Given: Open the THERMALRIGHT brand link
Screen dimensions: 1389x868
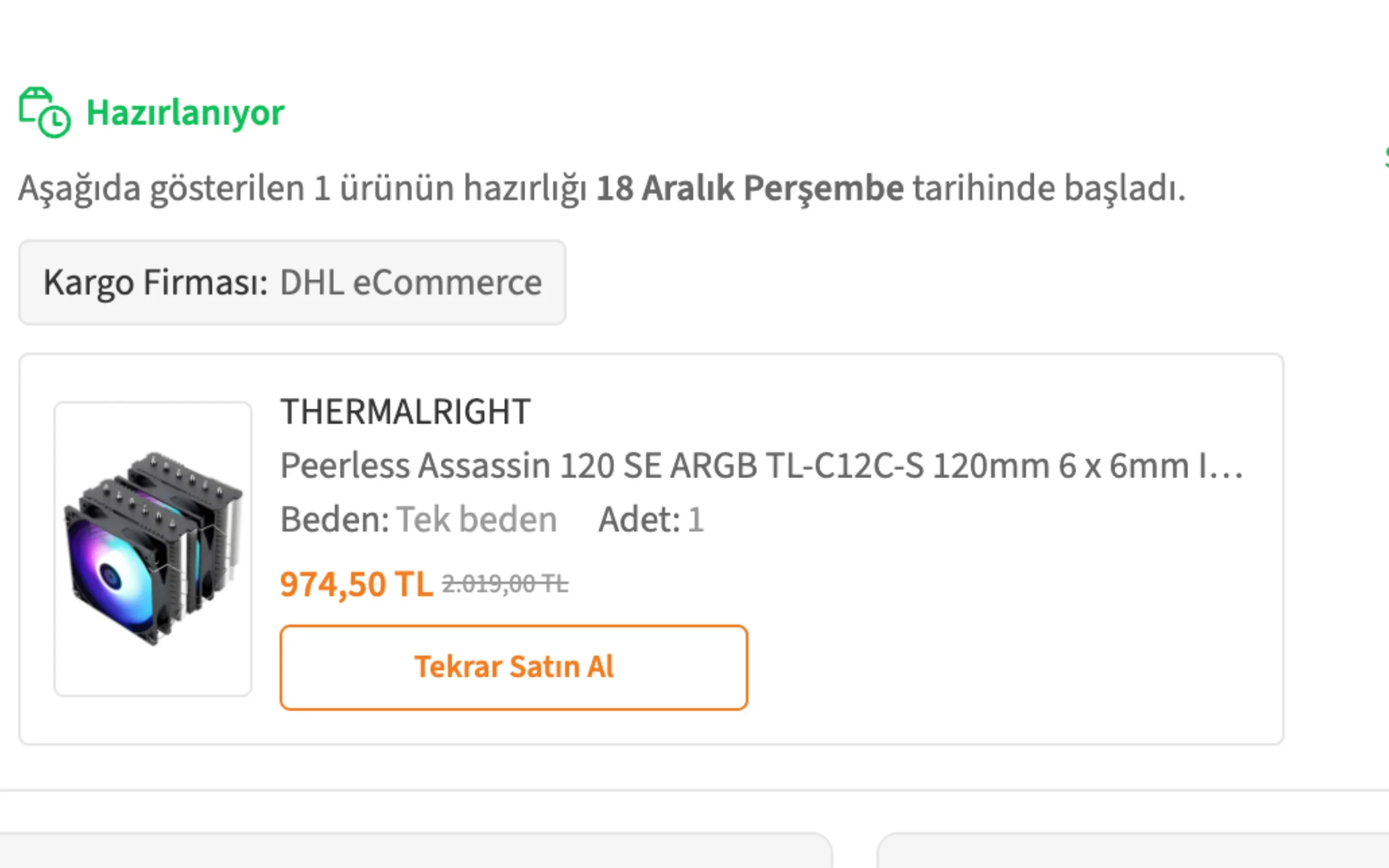Looking at the screenshot, I should [405, 410].
